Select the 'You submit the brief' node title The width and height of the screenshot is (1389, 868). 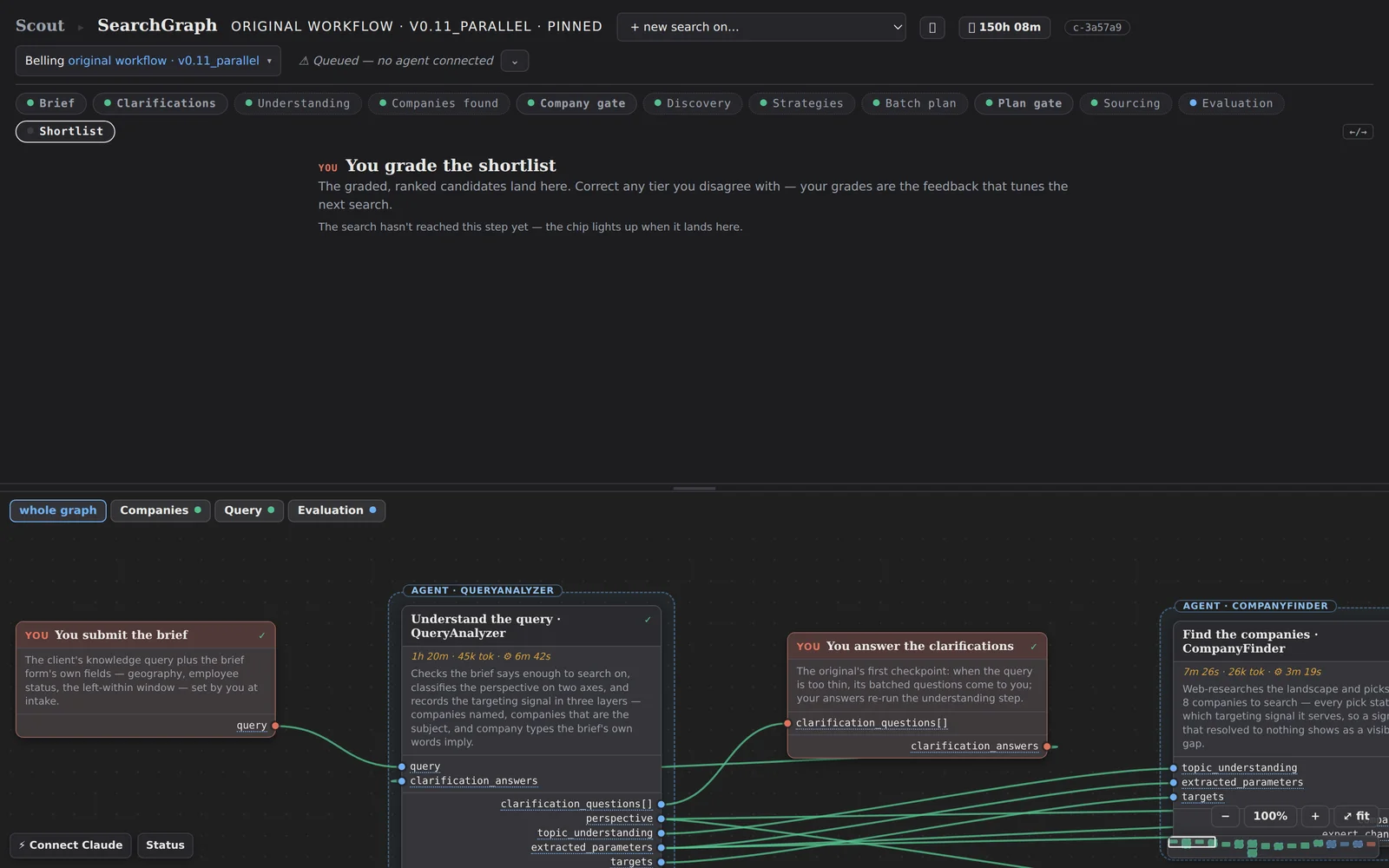tap(121, 635)
